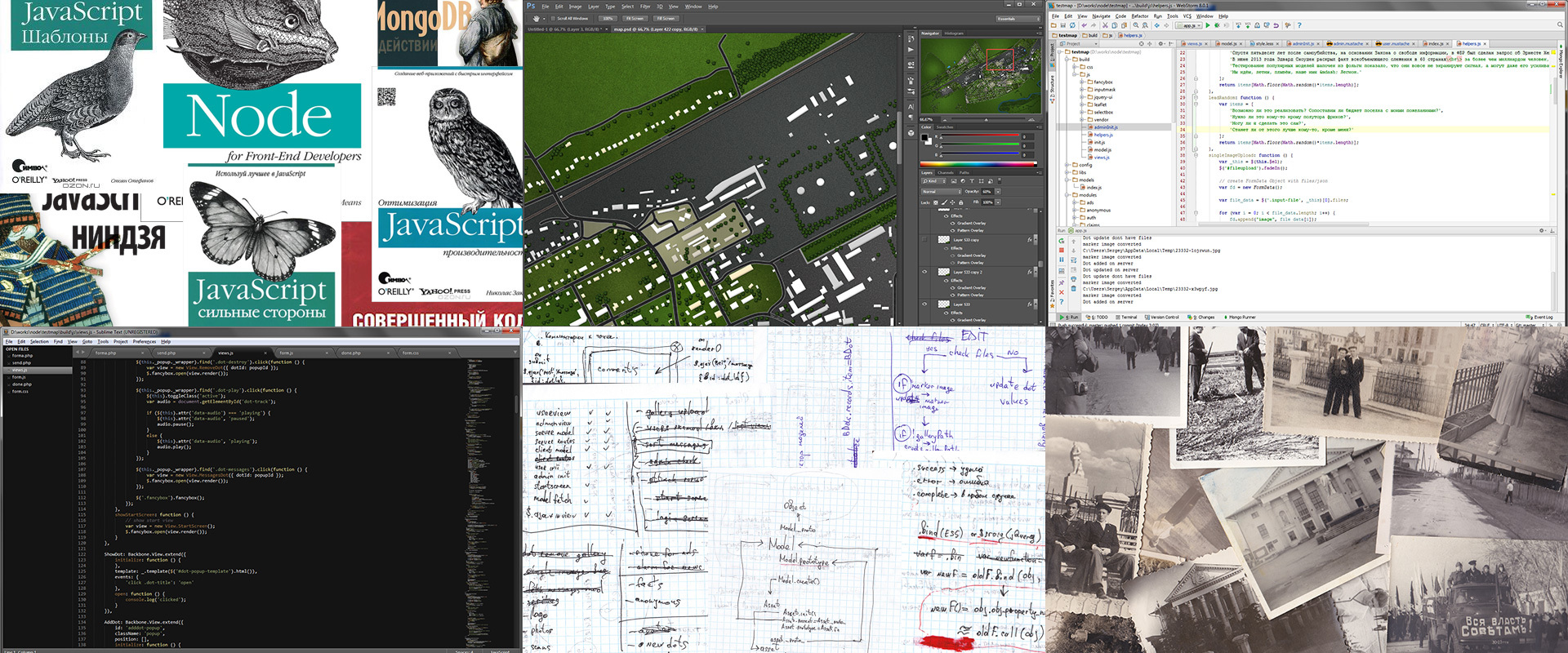This screenshot has width=1568, height=653.
Task: Click the red R color slider in Photoshop
Action: pos(980,135)
